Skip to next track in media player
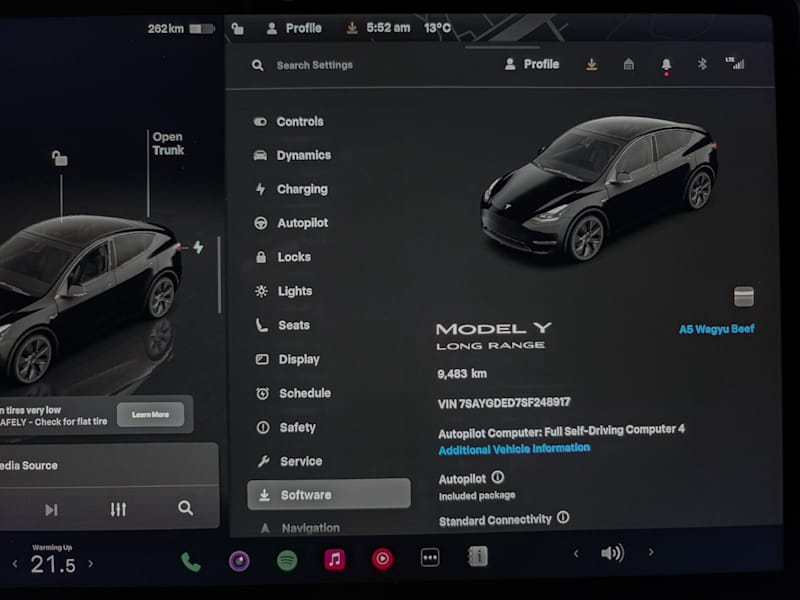 tap(51, 510)
